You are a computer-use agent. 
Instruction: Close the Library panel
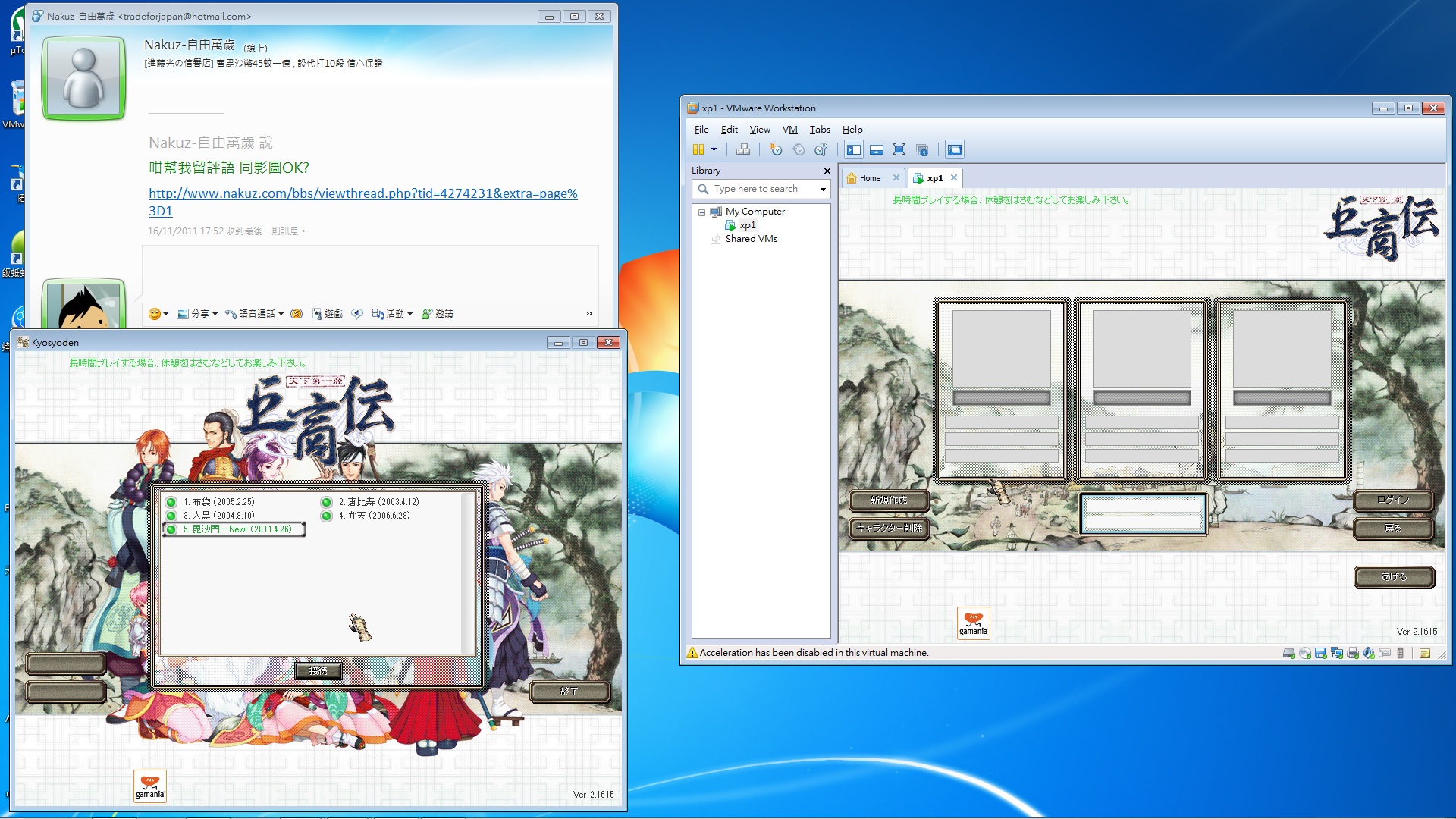click(827, 171)
